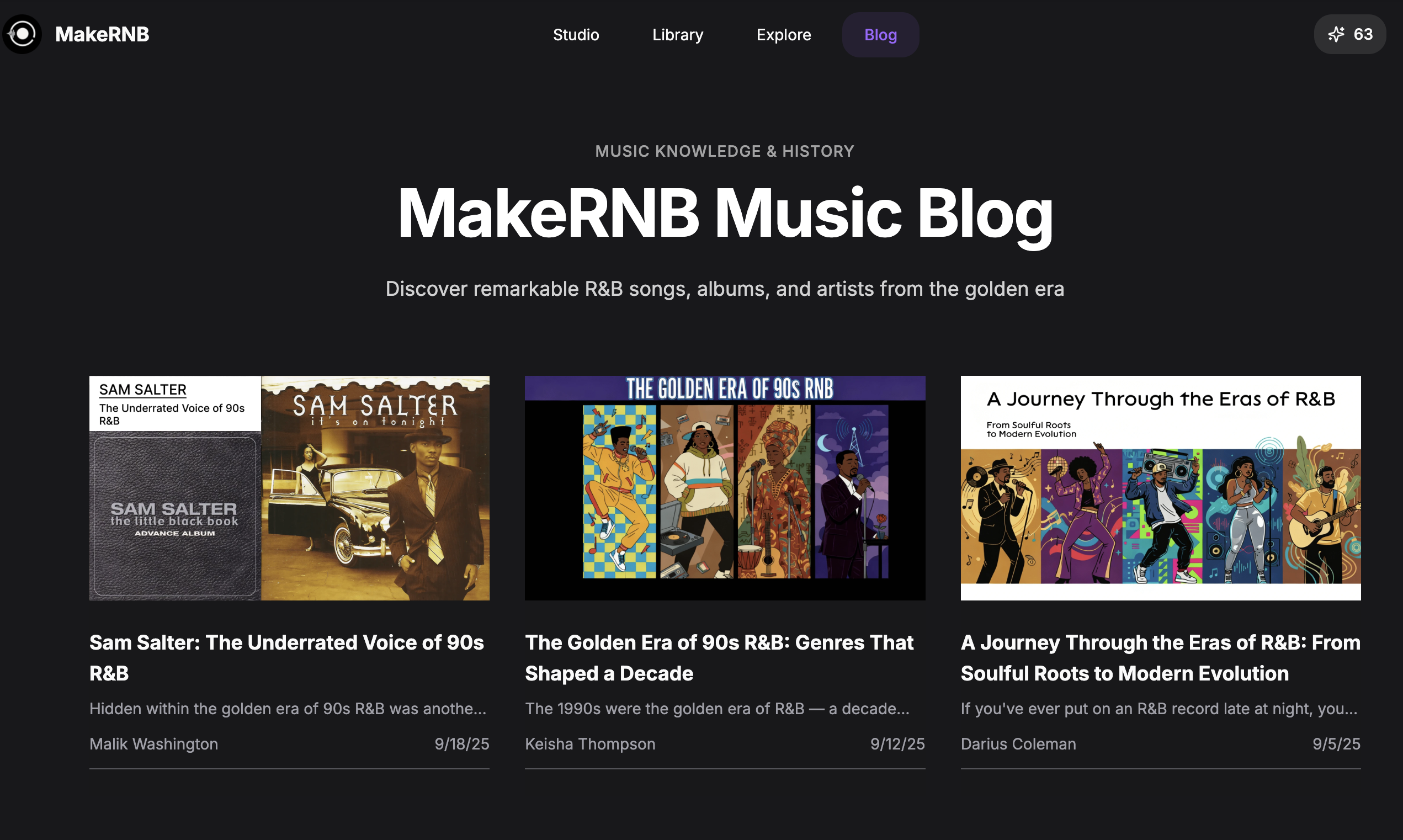Click the credits counter button

pos(1349,35)
